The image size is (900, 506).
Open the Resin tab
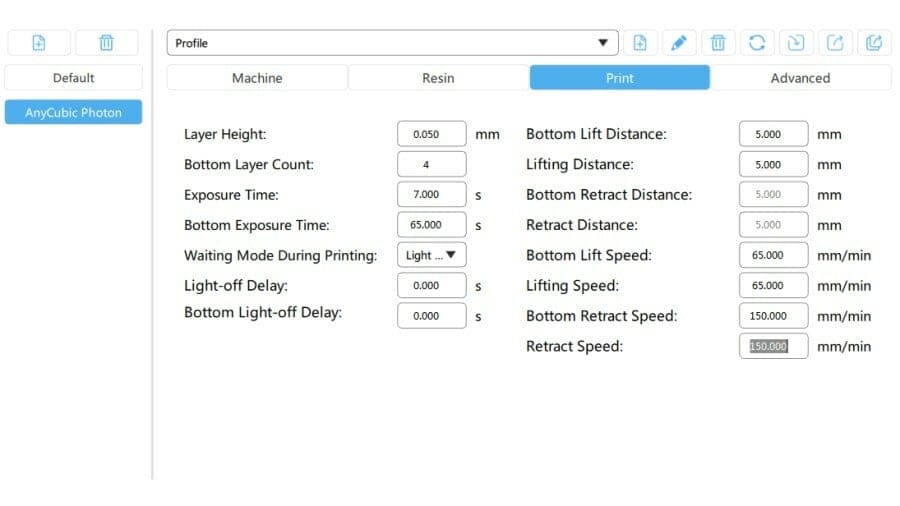(x=438, y=78)
